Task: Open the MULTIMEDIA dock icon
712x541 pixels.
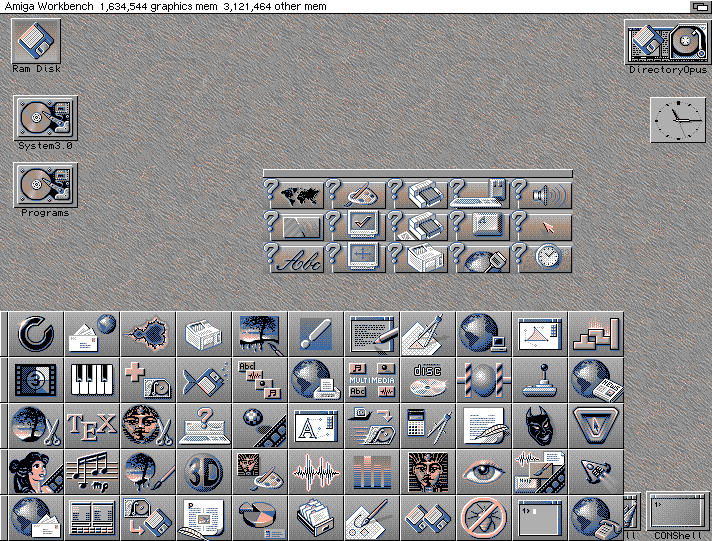Action: tap(372, 380)
